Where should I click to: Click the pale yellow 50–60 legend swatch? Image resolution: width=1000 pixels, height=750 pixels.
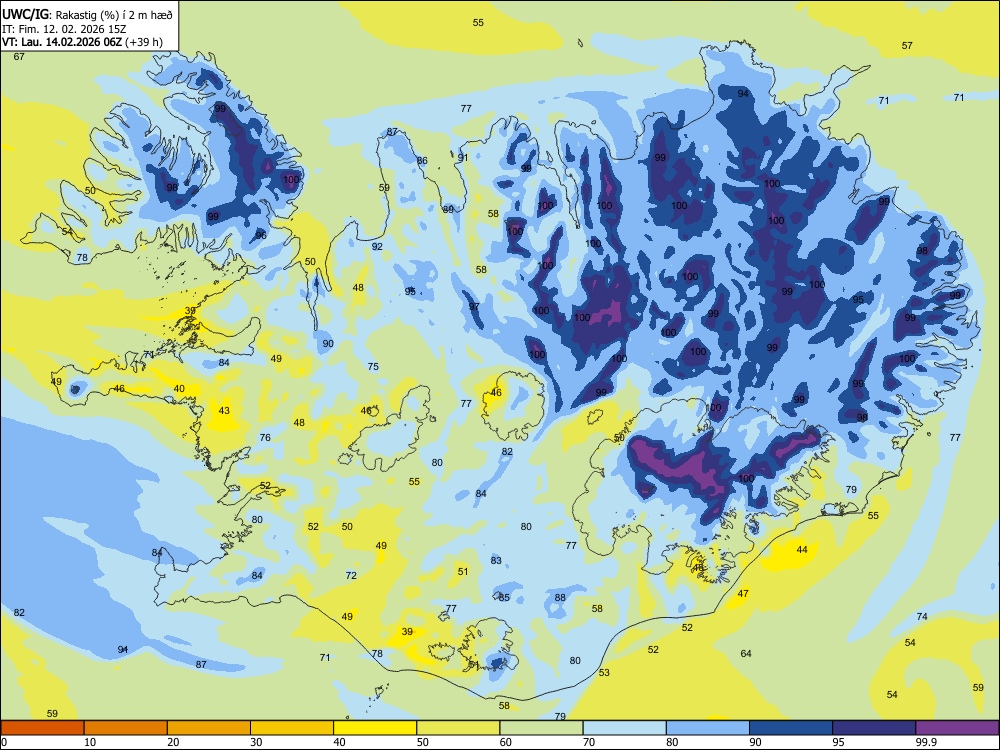point(458,728)
